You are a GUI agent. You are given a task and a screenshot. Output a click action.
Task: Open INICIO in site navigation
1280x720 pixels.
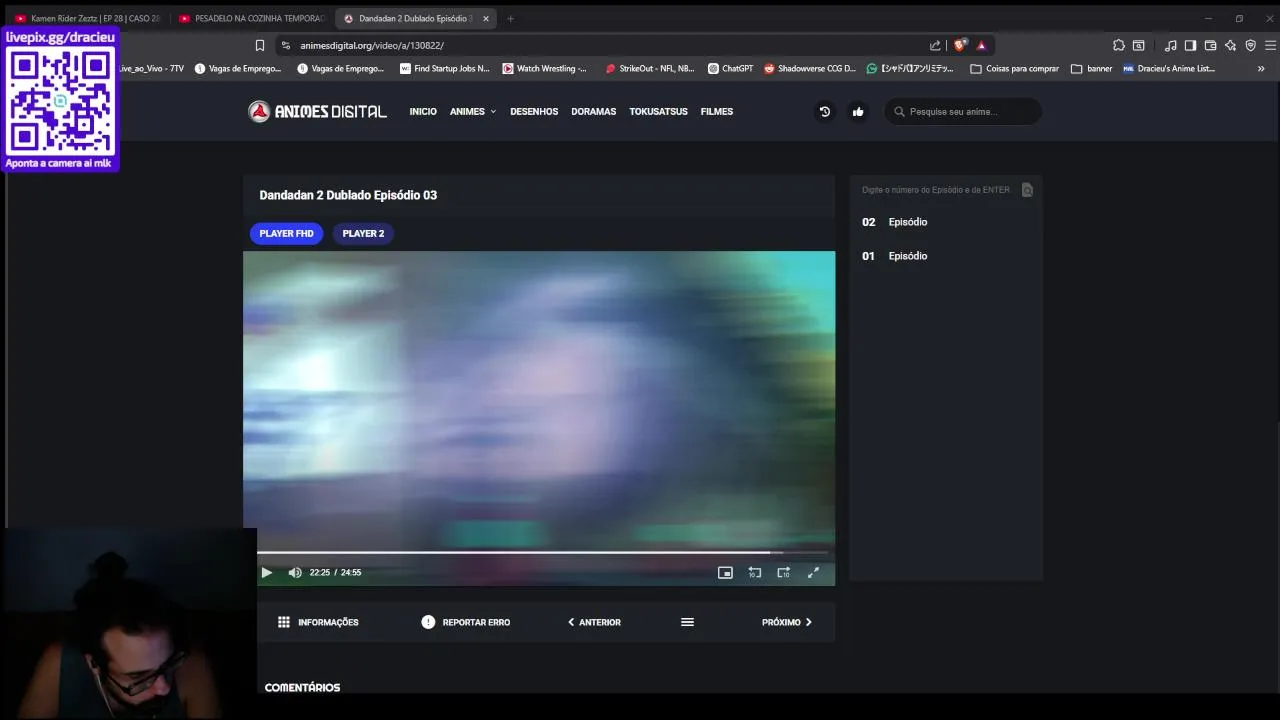[423, 112]
